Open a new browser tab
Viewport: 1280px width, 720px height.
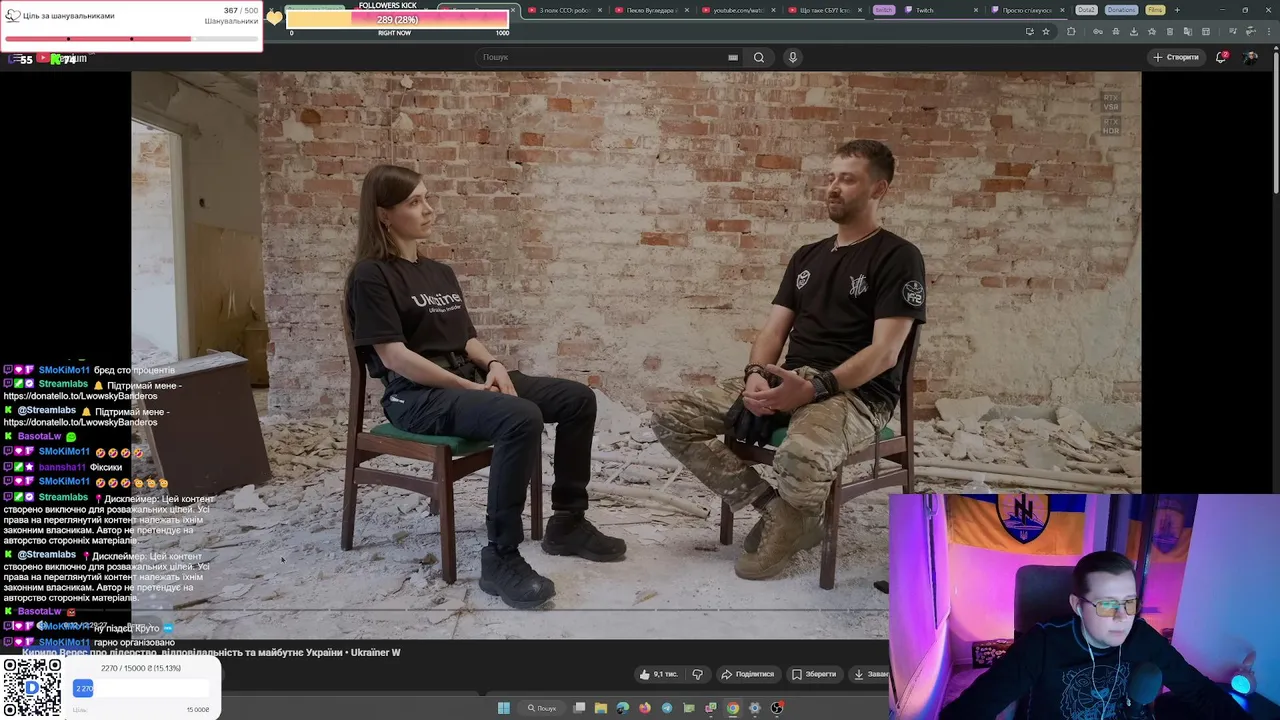coord(1177,10)
